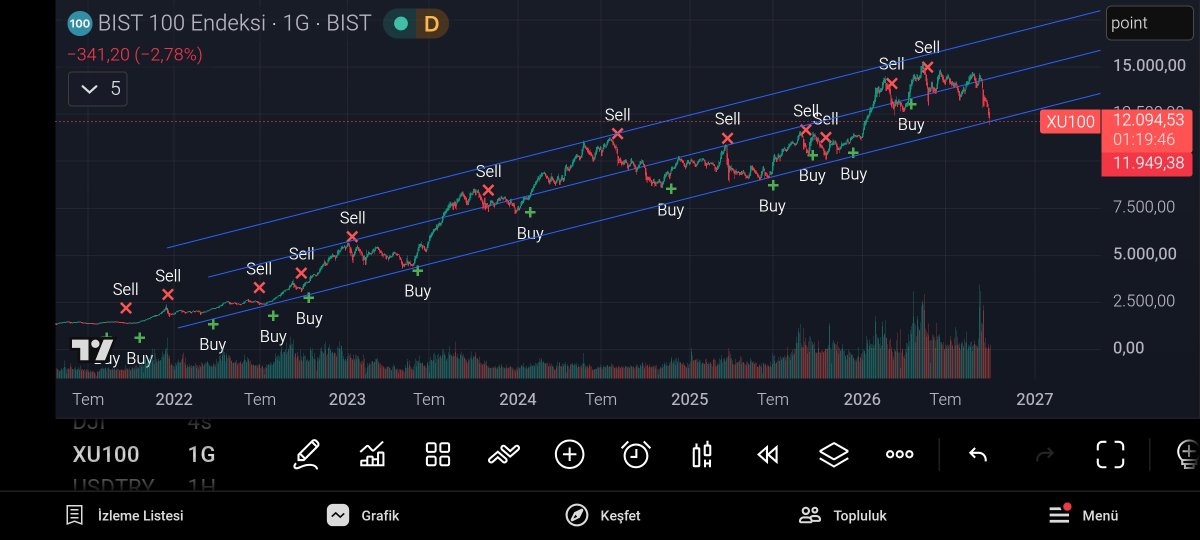Click the 11.949,38 price label
The image size is (1200, 540).
click(x=1146, y=163)
